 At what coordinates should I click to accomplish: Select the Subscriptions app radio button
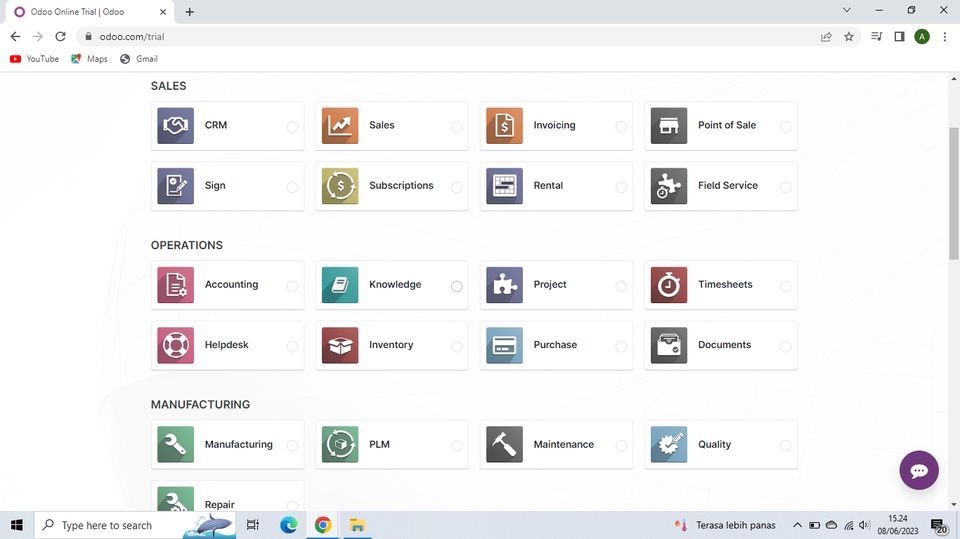pos(457,187)
